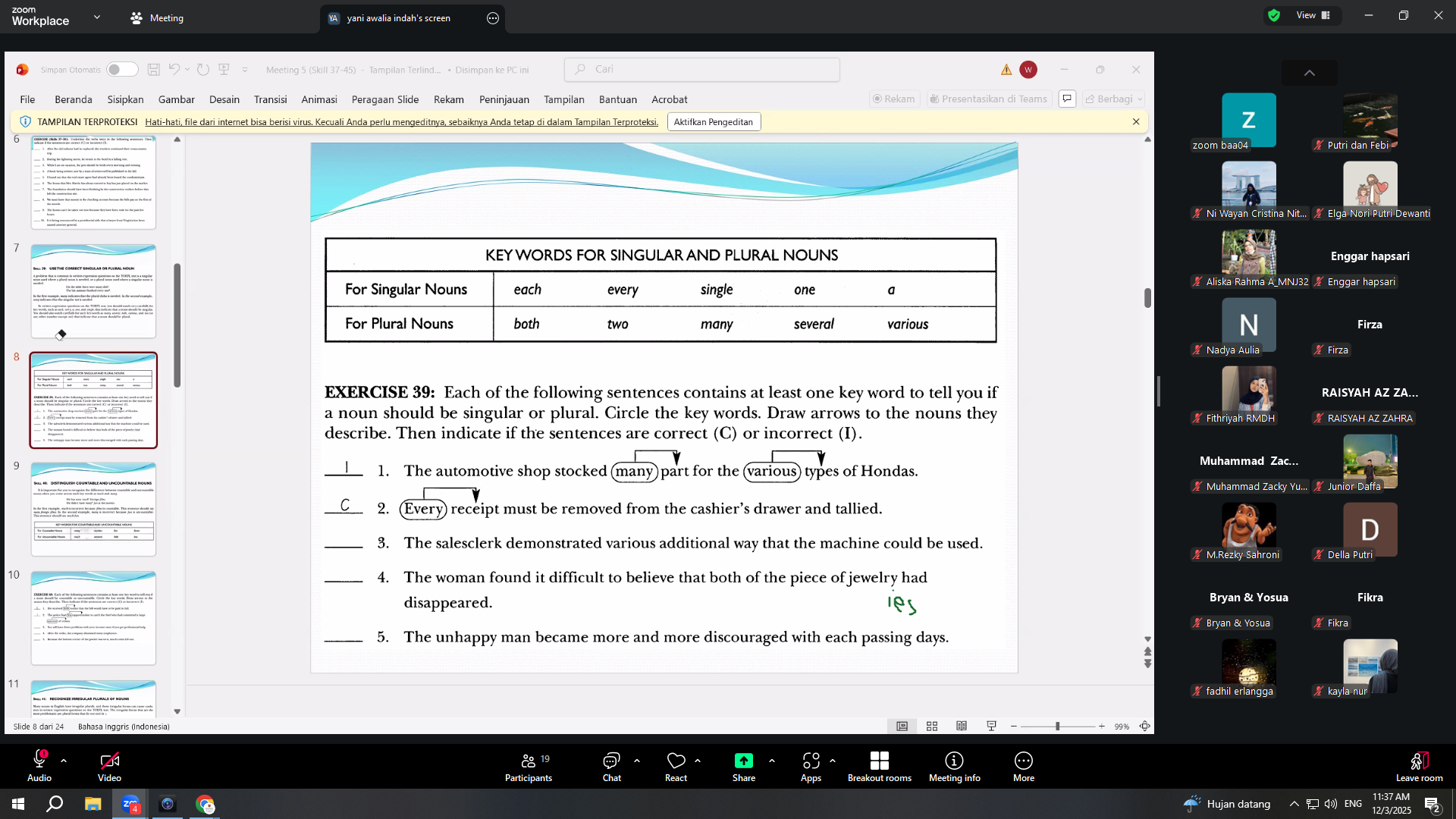Toggle the Zoom Video camera button
The width and height of the screenshot is (1456, 819).
[x=109, y=766]
